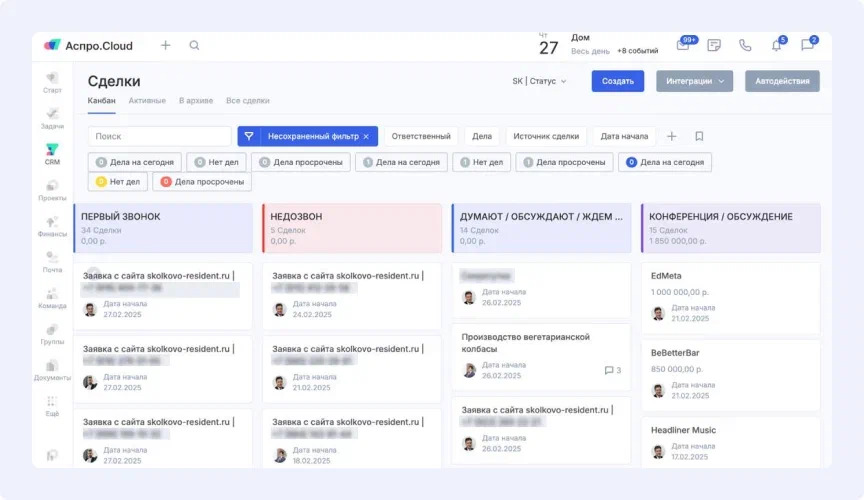
Task: Open Документы in the sidebar
Action: pos(52,370)
